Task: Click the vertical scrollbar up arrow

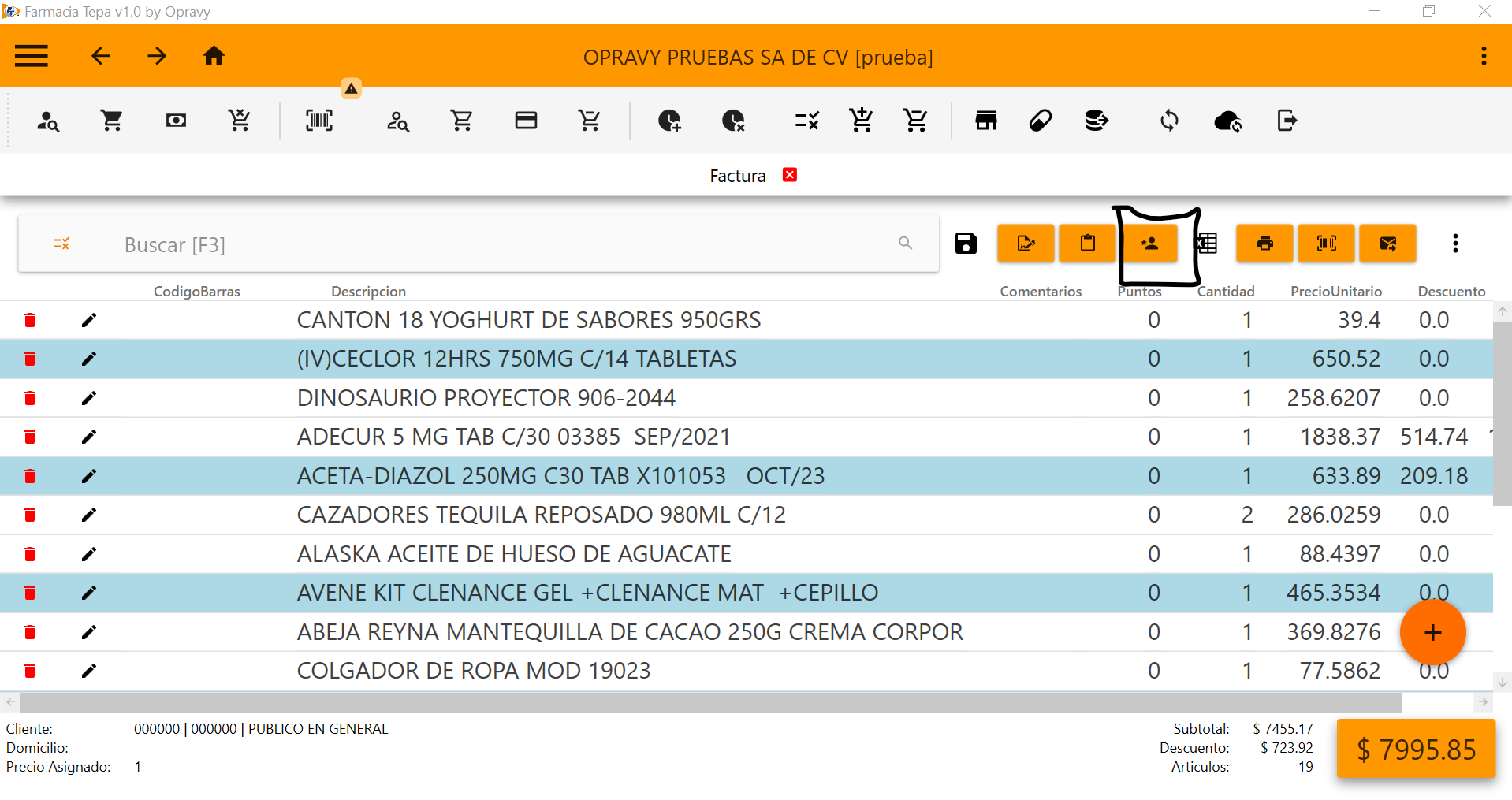Action: (1503, 311)
